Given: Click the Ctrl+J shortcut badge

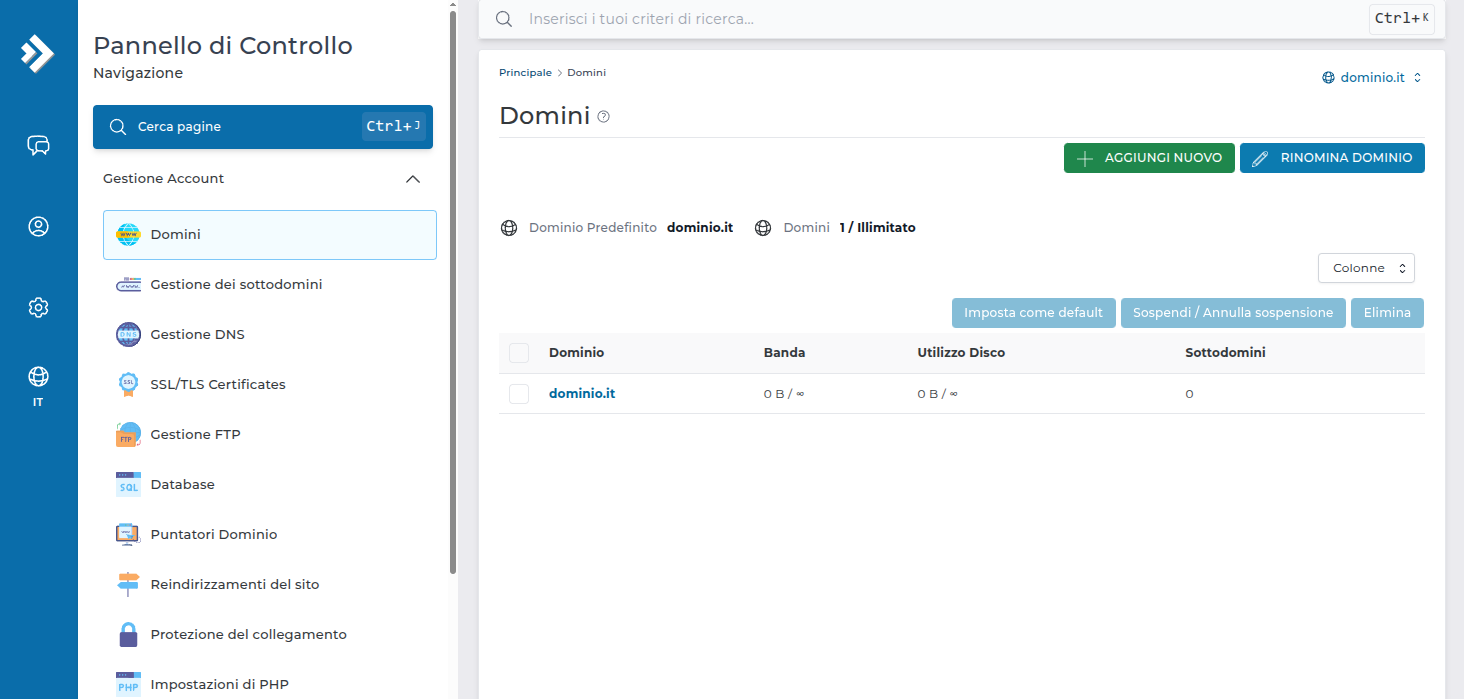Looking at the screenshot, I should tap(393, 127).
